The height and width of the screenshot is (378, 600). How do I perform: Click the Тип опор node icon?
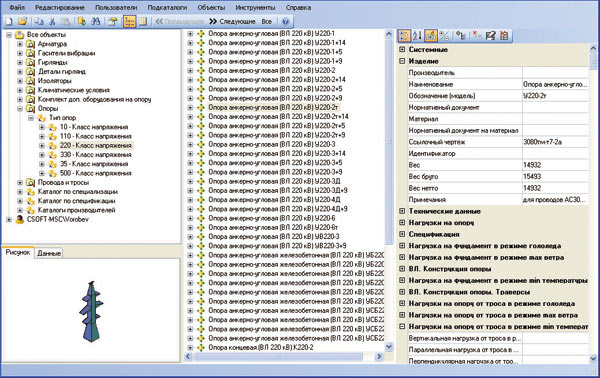41,118
